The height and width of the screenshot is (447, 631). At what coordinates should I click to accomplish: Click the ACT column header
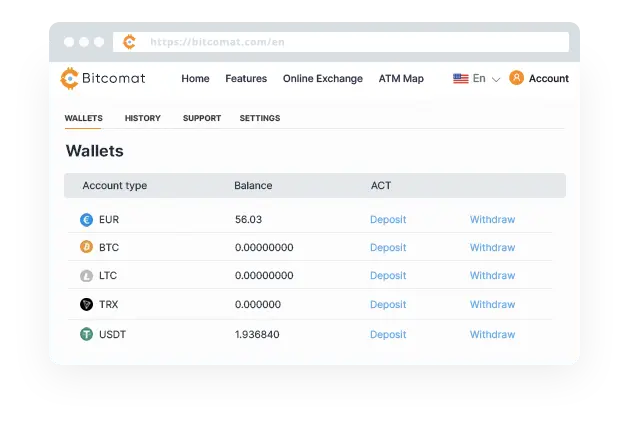coord(381,185)
